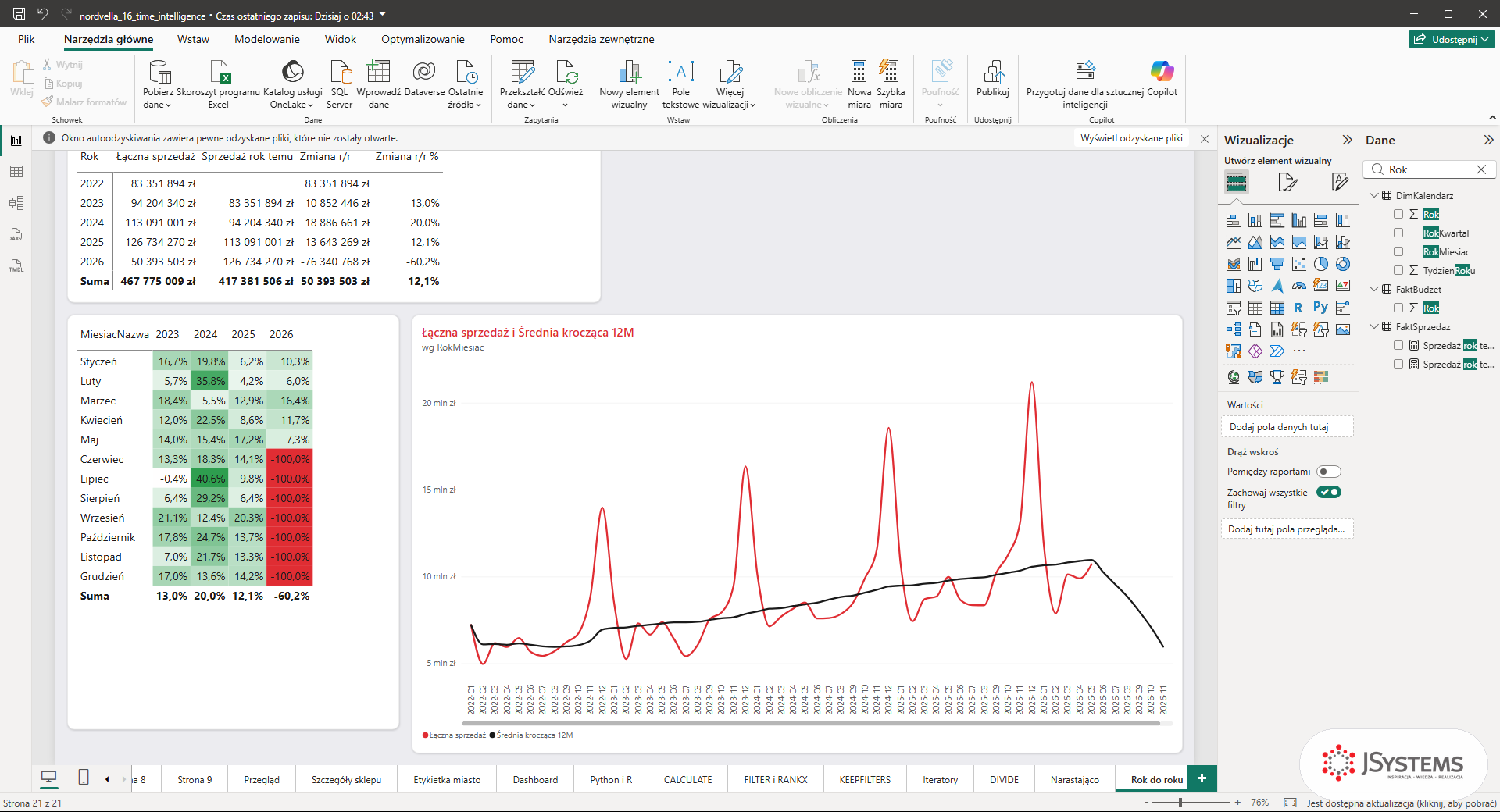Screen dimensions: 1500x812
Task: Insert the gauge visual
Action: pyautogui.click(x=1299, y=286)
